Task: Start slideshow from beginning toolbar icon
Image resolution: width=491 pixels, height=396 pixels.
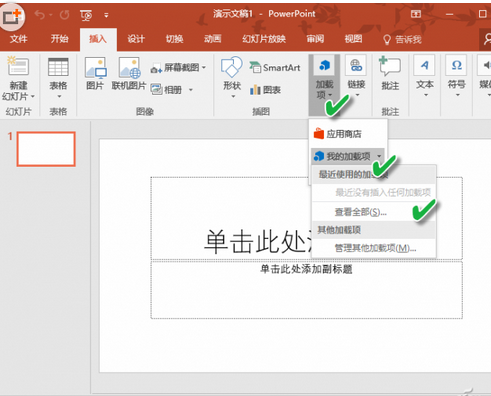Action: [86, 15]
